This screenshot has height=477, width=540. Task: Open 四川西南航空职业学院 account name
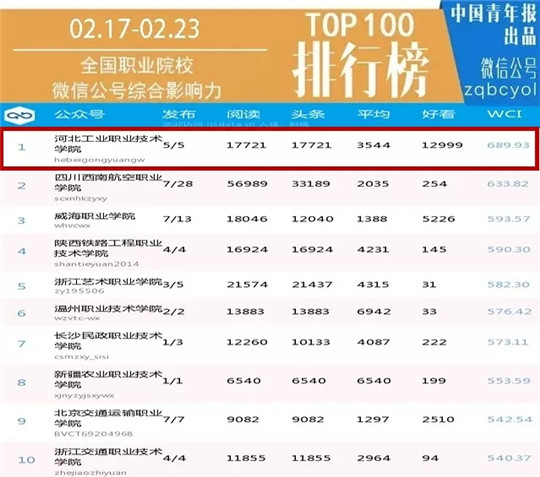[x=108, y=183]
